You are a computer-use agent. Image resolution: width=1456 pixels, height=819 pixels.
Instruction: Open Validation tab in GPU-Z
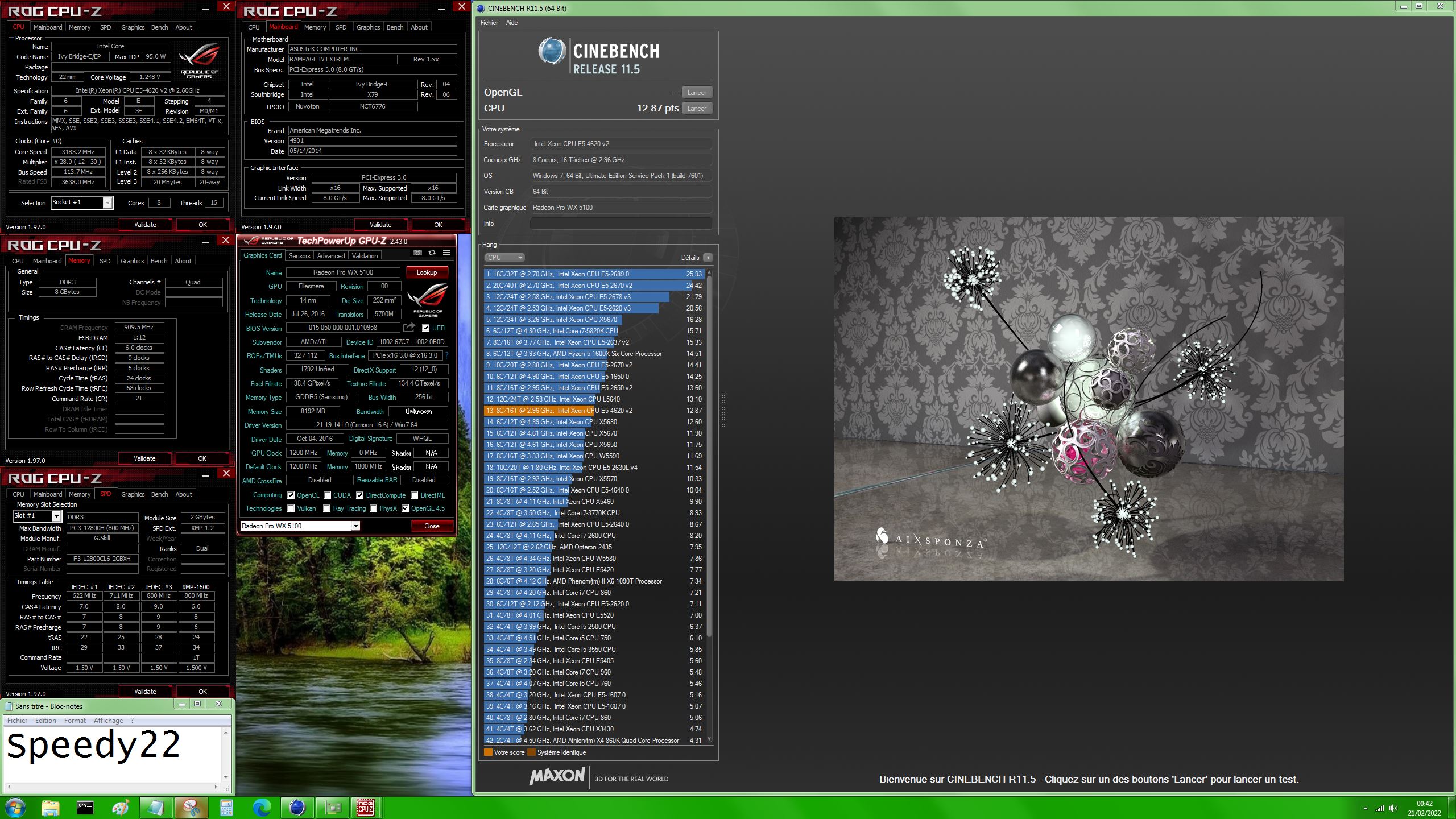(365, 256)
